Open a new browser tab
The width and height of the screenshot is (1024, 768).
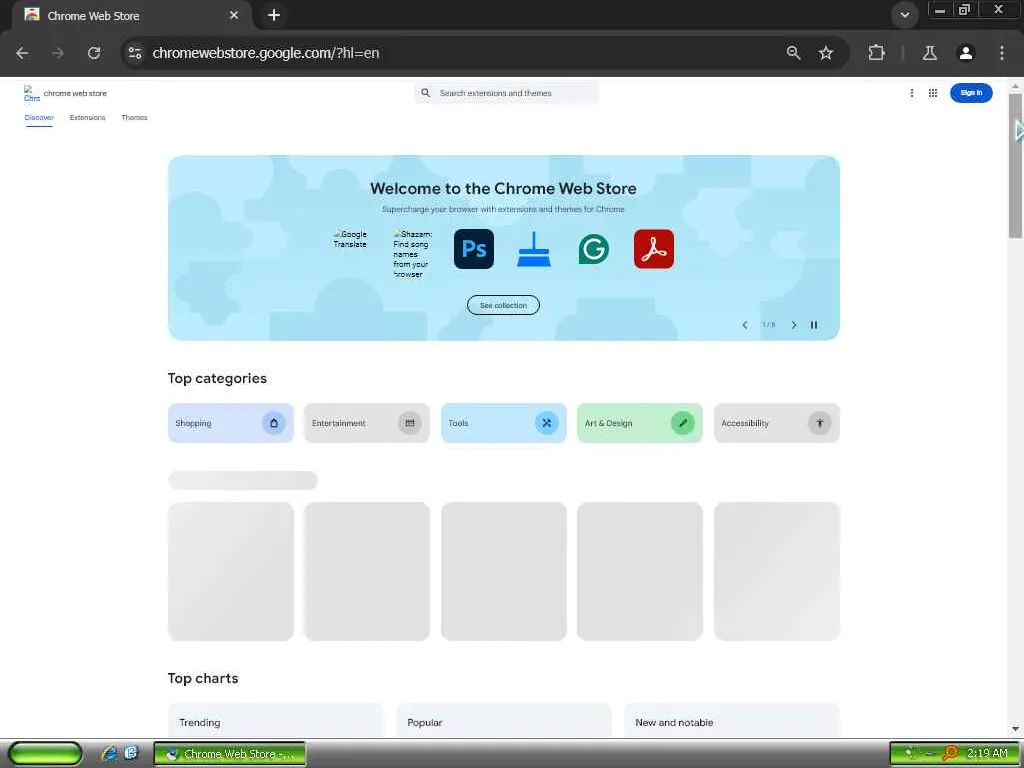pyautogui.click(x=274, y=15)
